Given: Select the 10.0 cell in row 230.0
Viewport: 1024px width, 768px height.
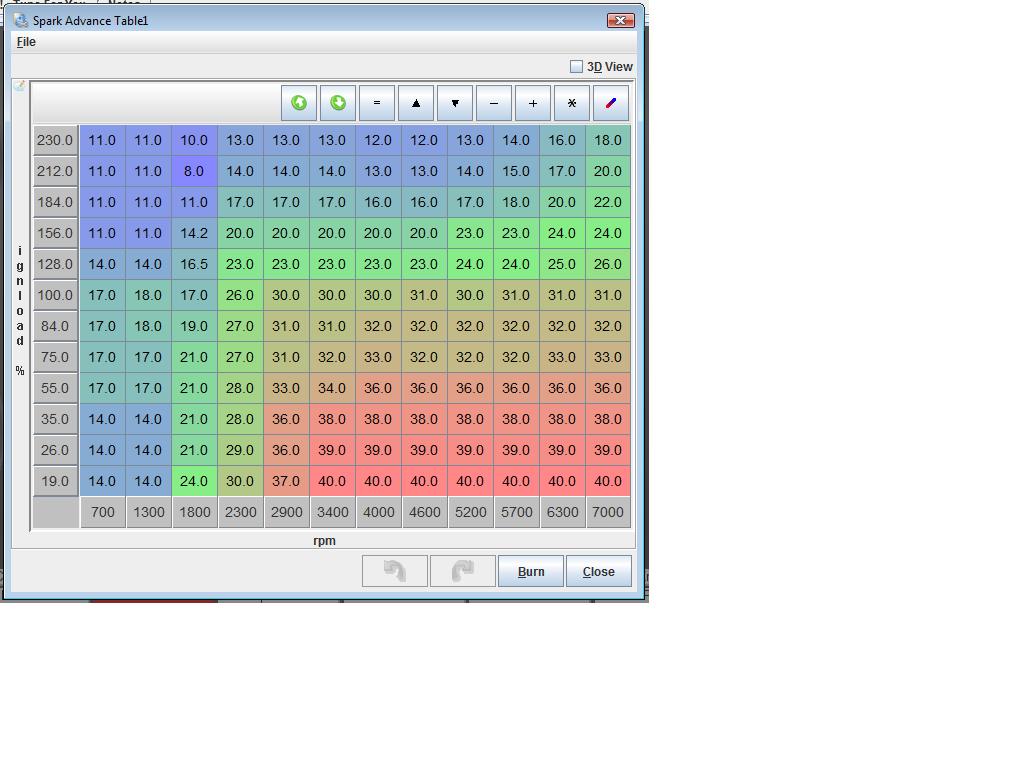Looking at the screenshot, I should pos(194,140).
